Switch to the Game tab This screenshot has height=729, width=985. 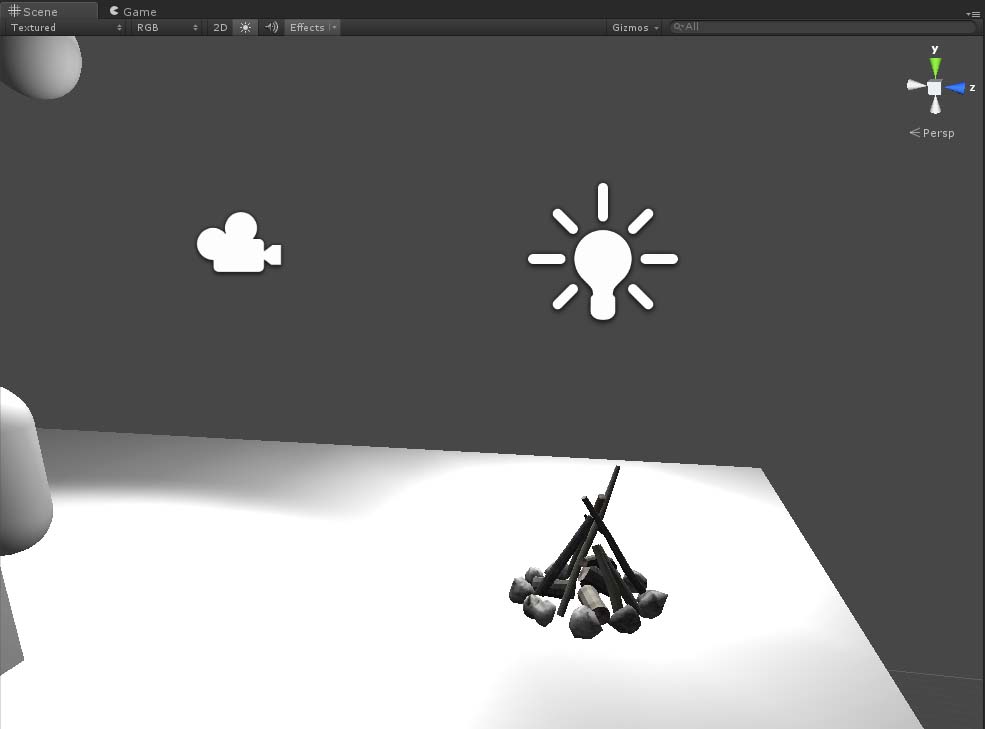133,11
